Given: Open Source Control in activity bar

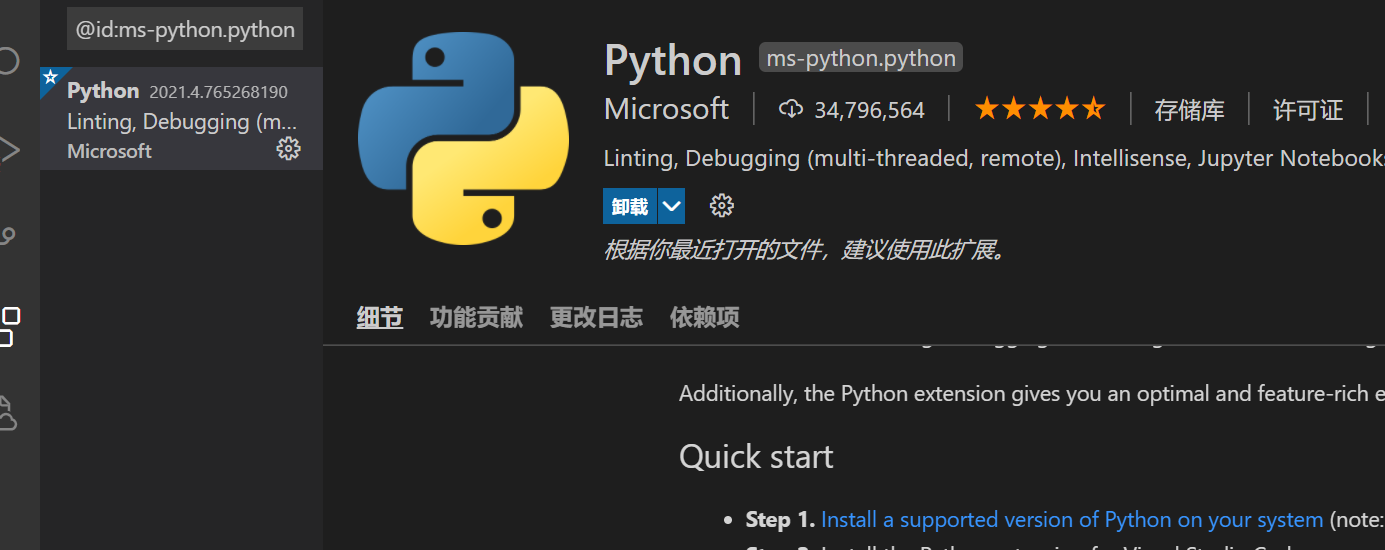Looking at the screenshot, I should (x=8, y=236).
